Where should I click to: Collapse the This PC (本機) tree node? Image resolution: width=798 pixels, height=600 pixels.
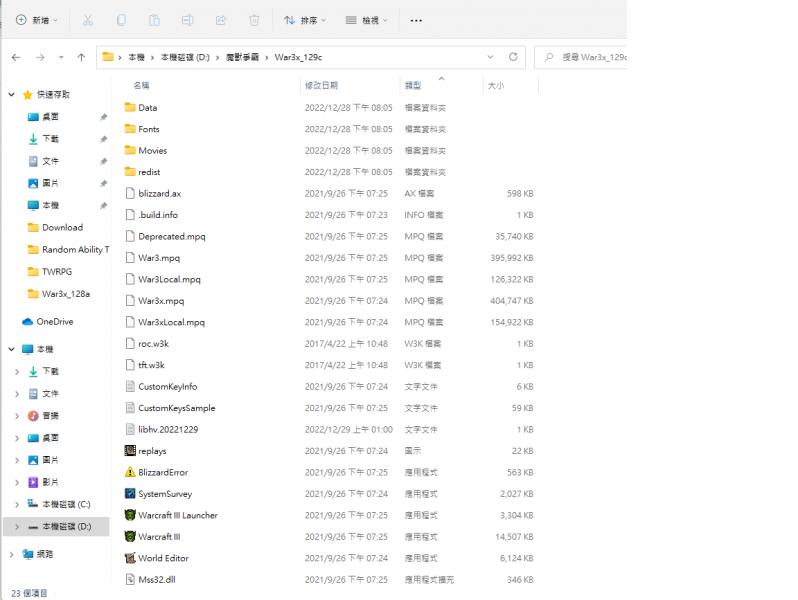click(12, 349)
